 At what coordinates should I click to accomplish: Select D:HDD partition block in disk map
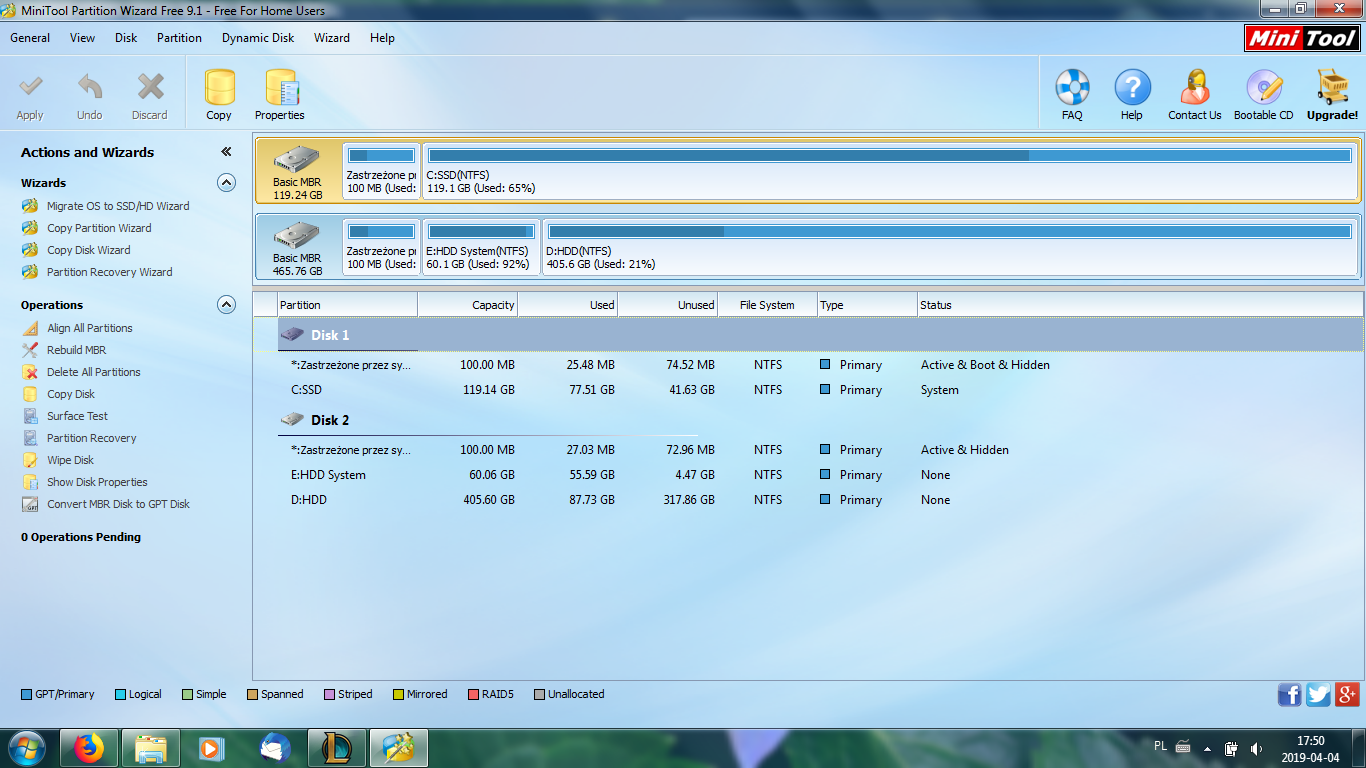(950, 246)
